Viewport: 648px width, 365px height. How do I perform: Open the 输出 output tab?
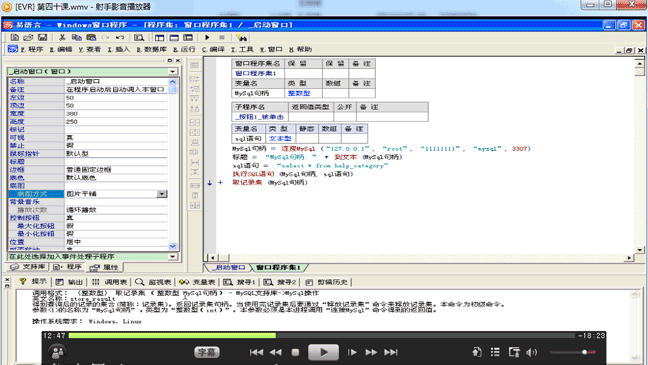tap(69, 282)
